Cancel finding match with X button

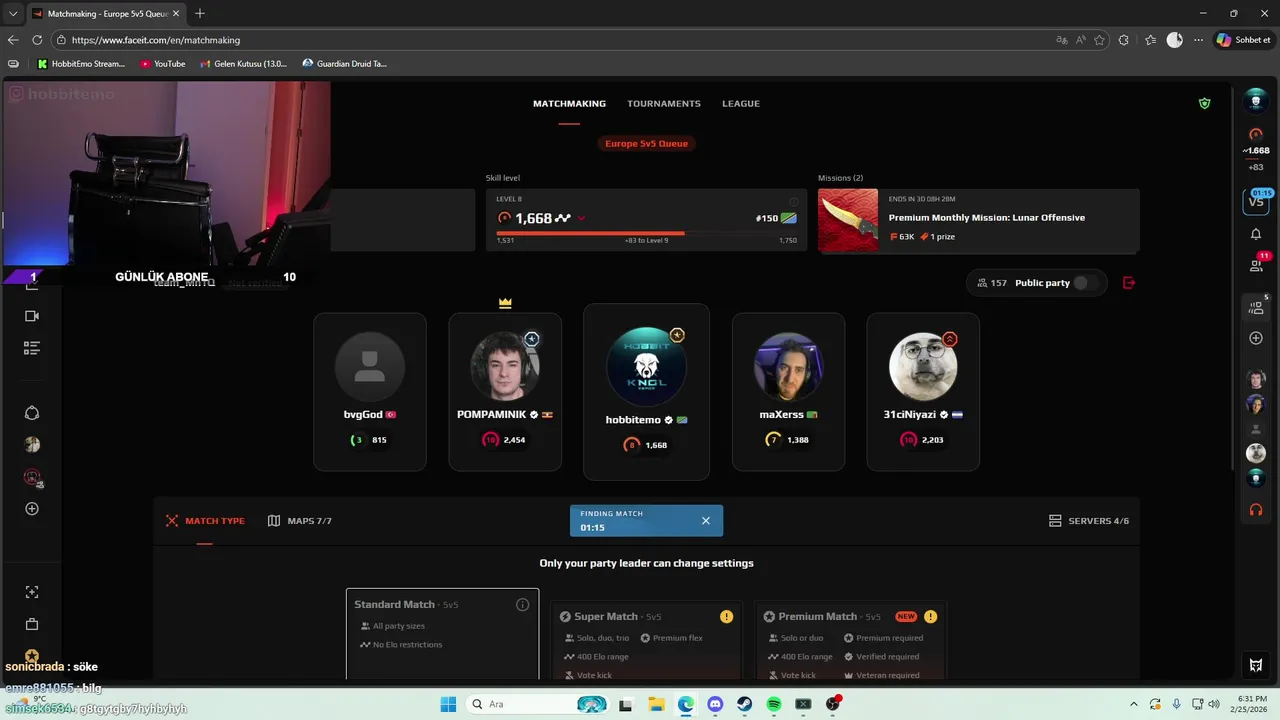(x=705, y=521)
